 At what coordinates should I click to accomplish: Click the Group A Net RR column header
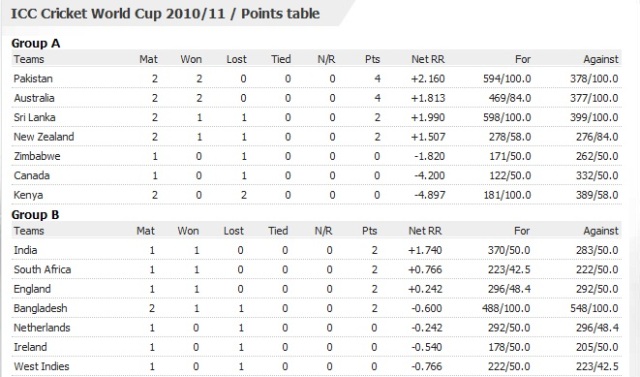pos(428,59)
